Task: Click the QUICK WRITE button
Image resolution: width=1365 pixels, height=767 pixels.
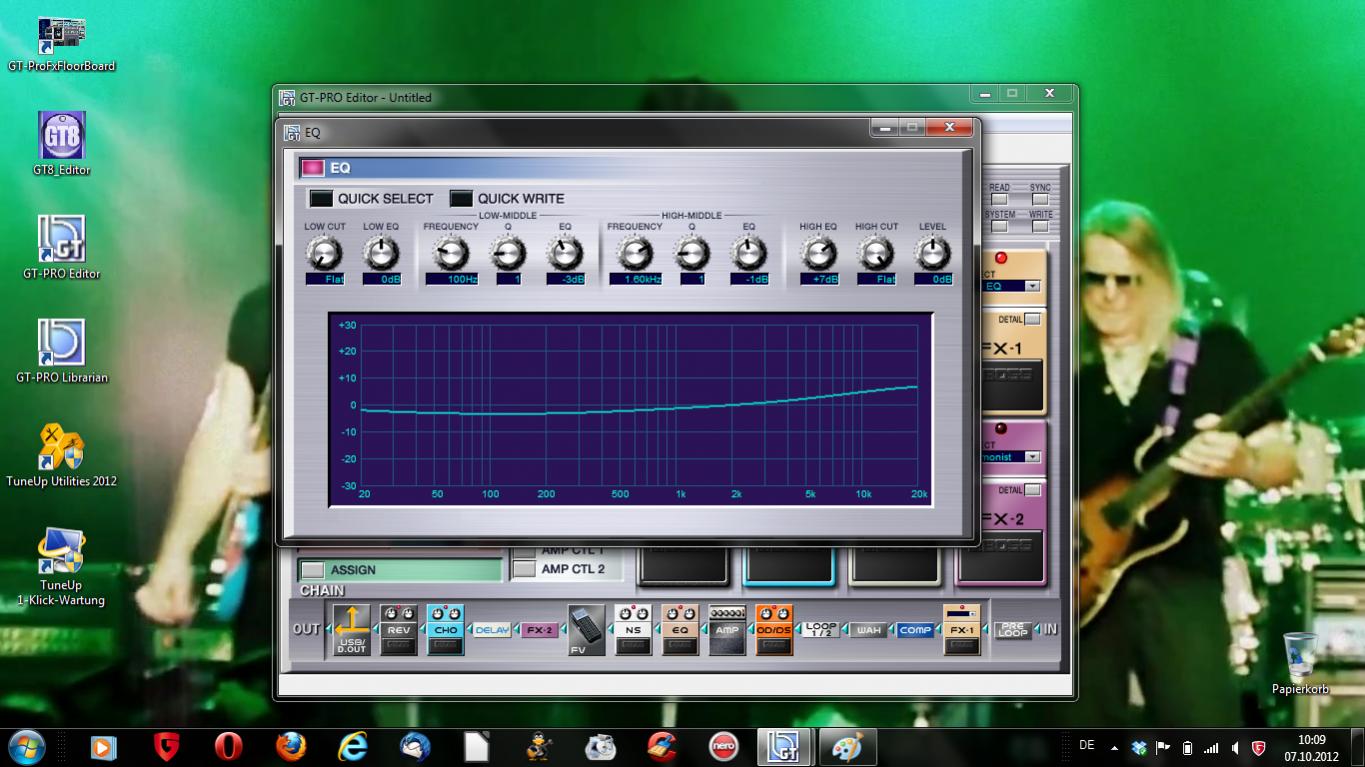Action: [x=461, y=199]
